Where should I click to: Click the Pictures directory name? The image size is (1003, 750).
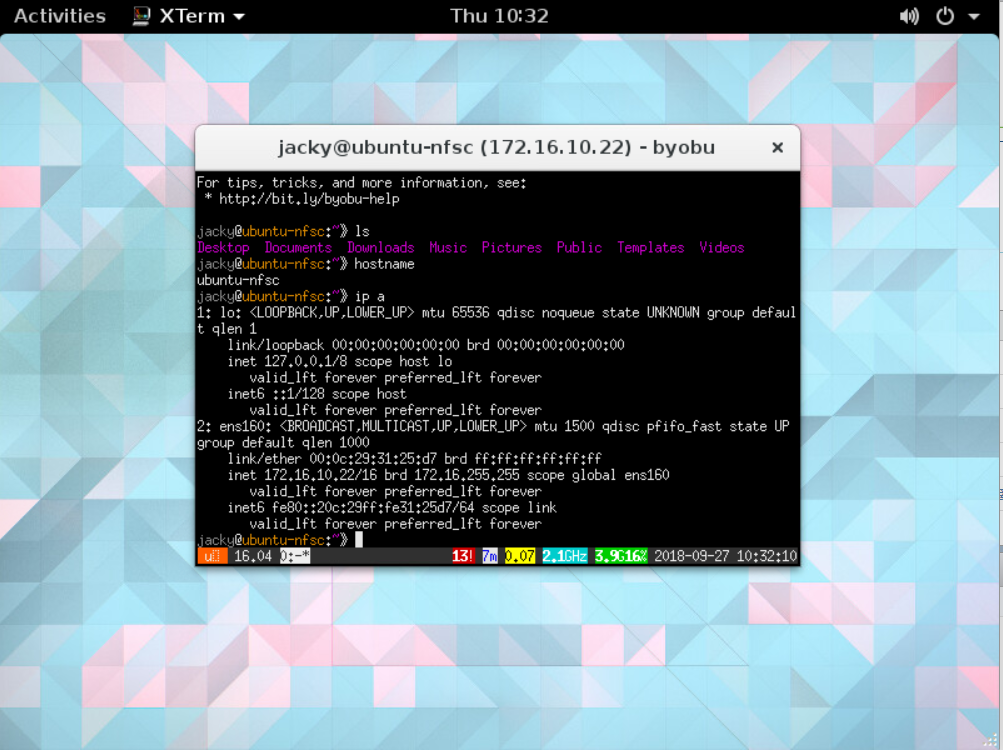[x=512, y=248]
